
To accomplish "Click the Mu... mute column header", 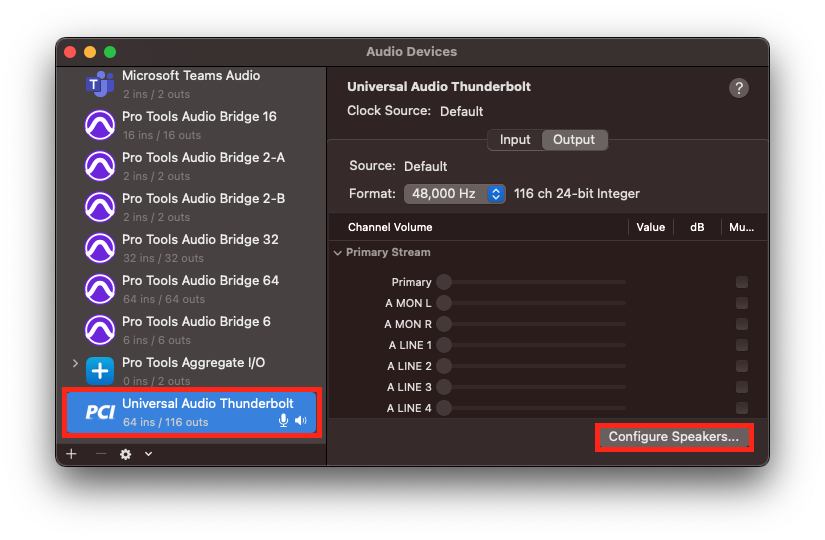I will [741, 227].
